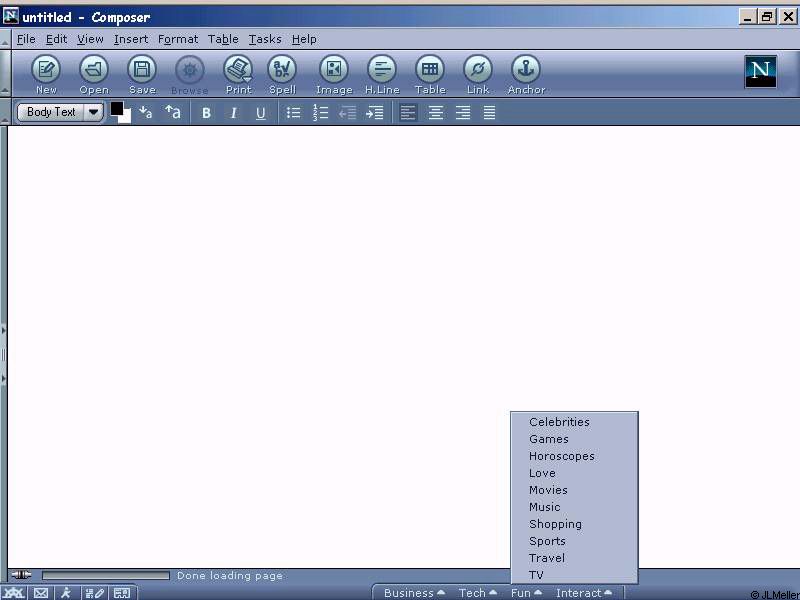Open the Table menu
The height and width of the screenshot is (600, 800).
pyautogui.click(x=223, y=39)
